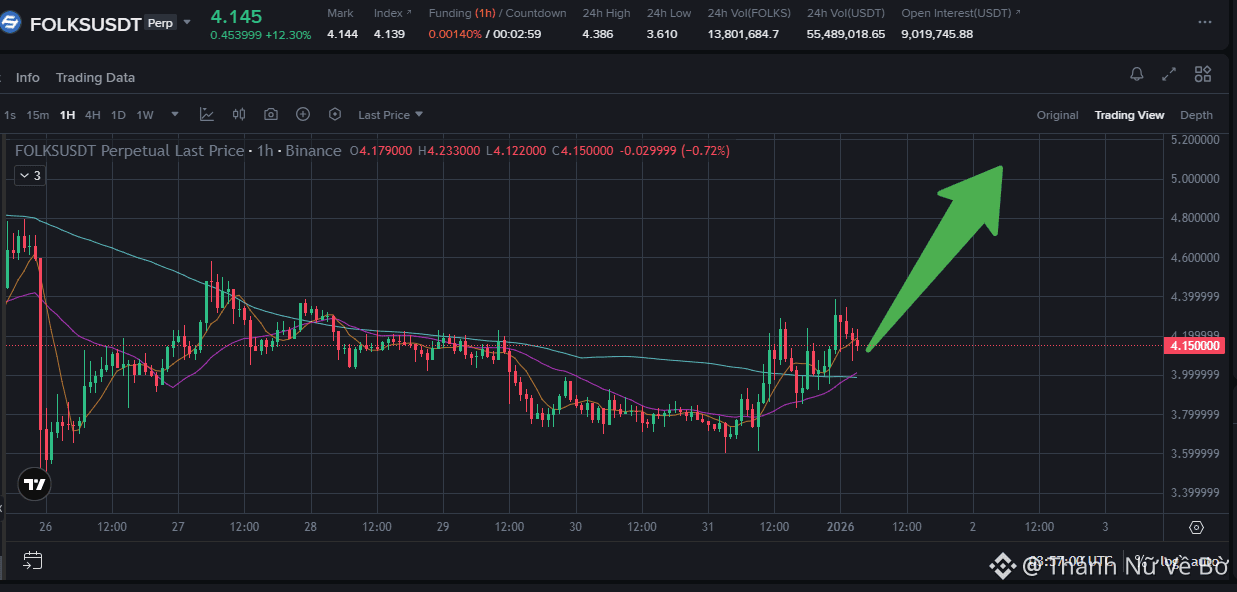Click the plus-circle compare icon
The height and width of the screenshot is (592, 1237).
point(303,115)
